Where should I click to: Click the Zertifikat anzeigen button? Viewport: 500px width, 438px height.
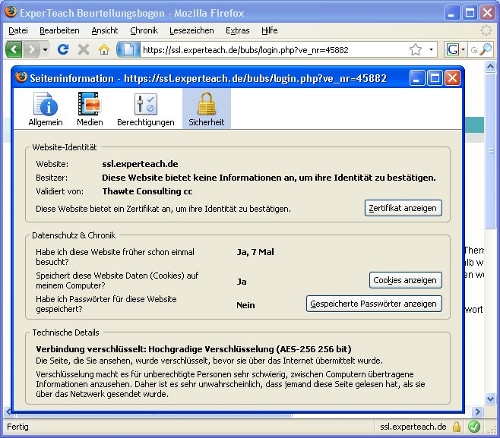tap(403, 208)
